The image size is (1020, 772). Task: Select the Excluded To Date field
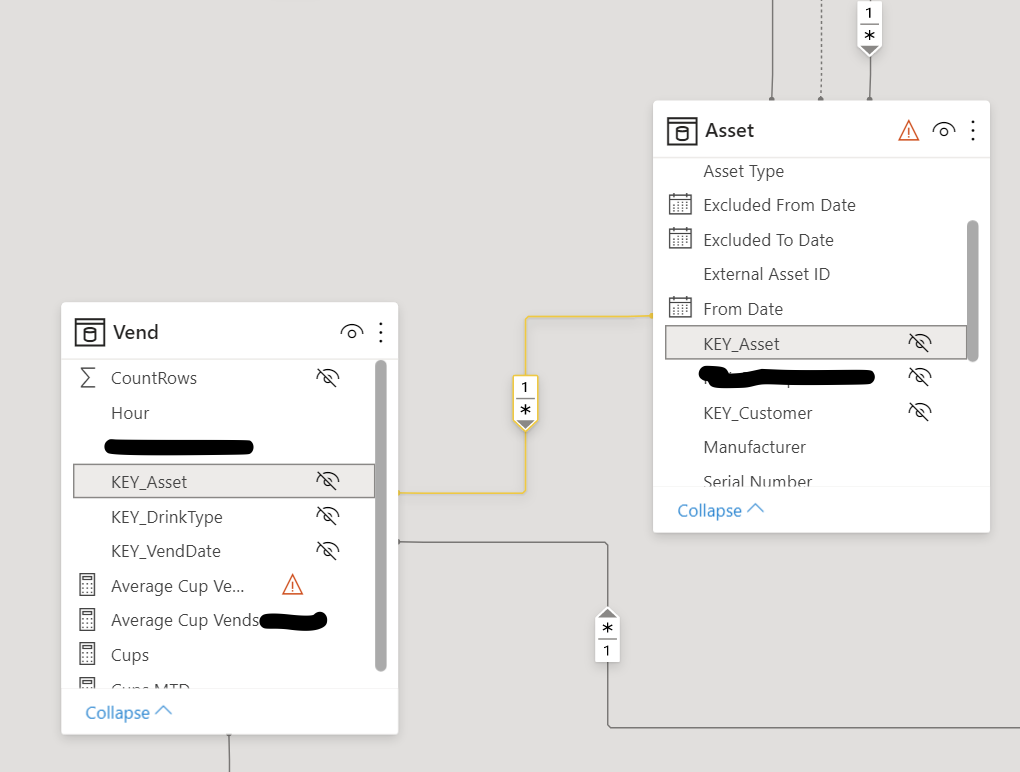pyautogui.click(x=768, y=240)
